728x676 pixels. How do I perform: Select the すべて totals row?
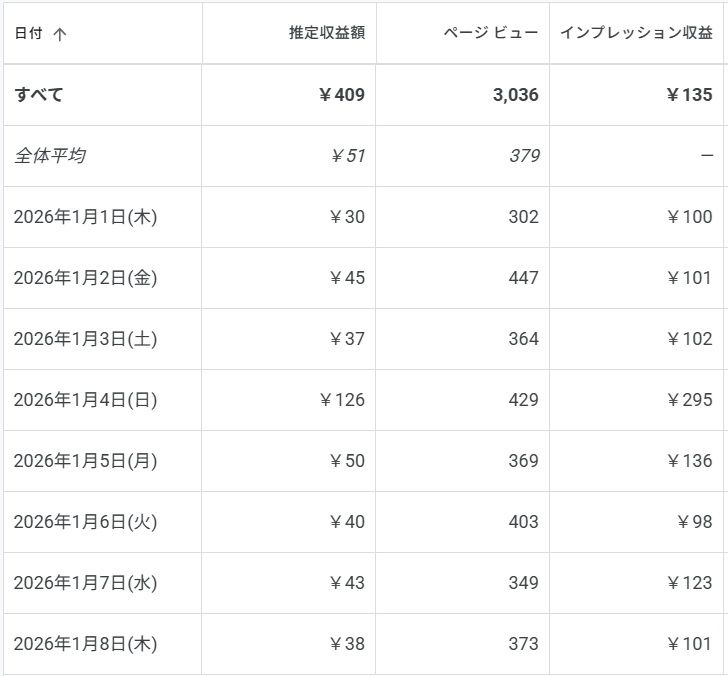point(364,95)
